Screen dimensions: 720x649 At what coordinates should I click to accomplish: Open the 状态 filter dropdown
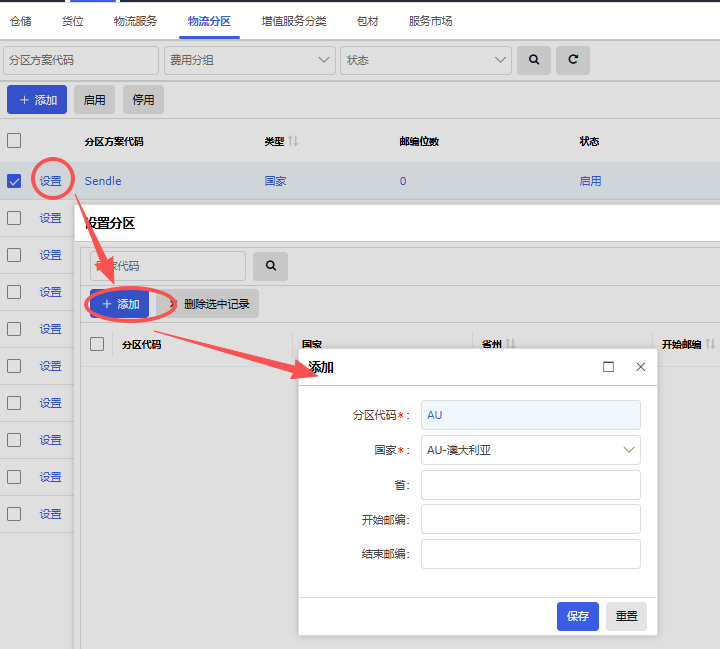pyautogui.click(x=425, y=60)
